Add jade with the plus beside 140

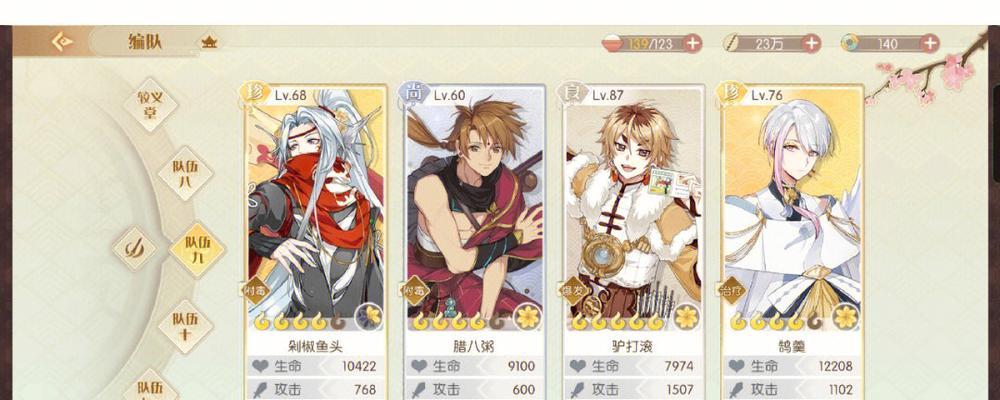click(x=930, y=43)
